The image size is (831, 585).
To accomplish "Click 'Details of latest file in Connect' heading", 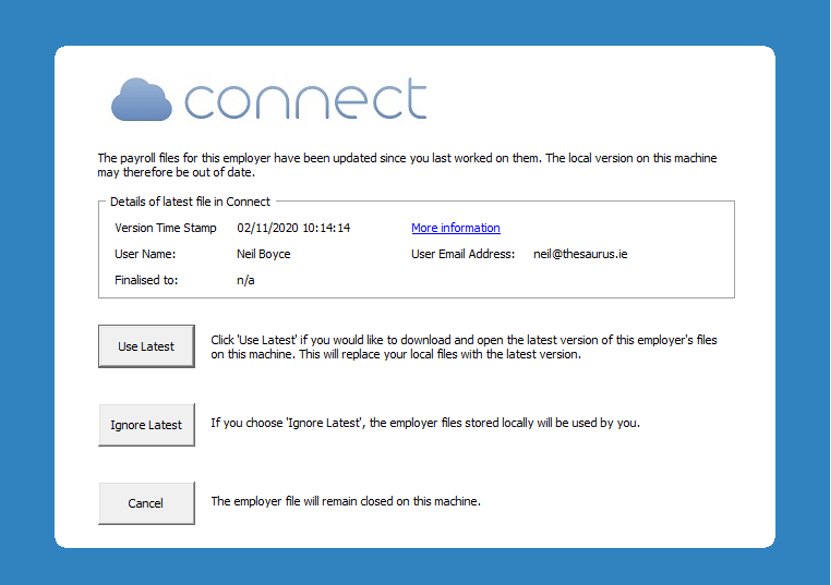I will click(x=189, y=201).
